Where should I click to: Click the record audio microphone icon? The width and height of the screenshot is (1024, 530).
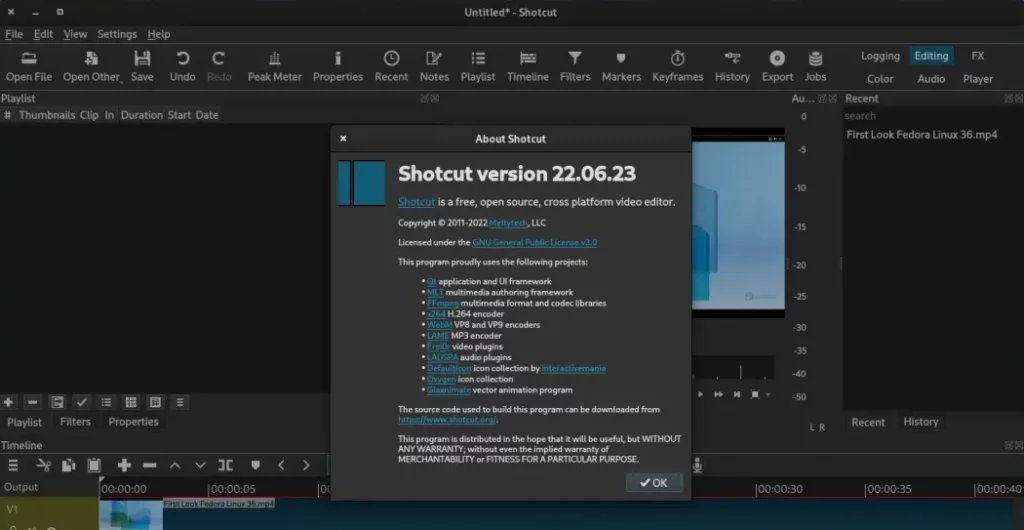pyautogui.click(x=697, y=465)
